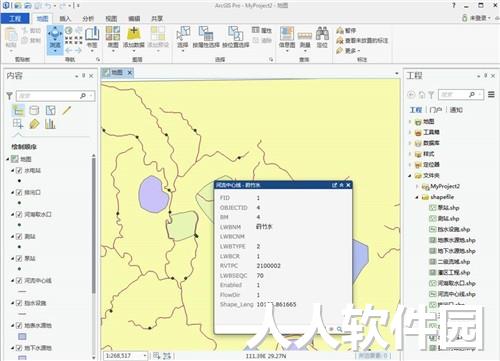
Task: Click the 地表水源地 blue symbol swatch
Action: (22, 336)
